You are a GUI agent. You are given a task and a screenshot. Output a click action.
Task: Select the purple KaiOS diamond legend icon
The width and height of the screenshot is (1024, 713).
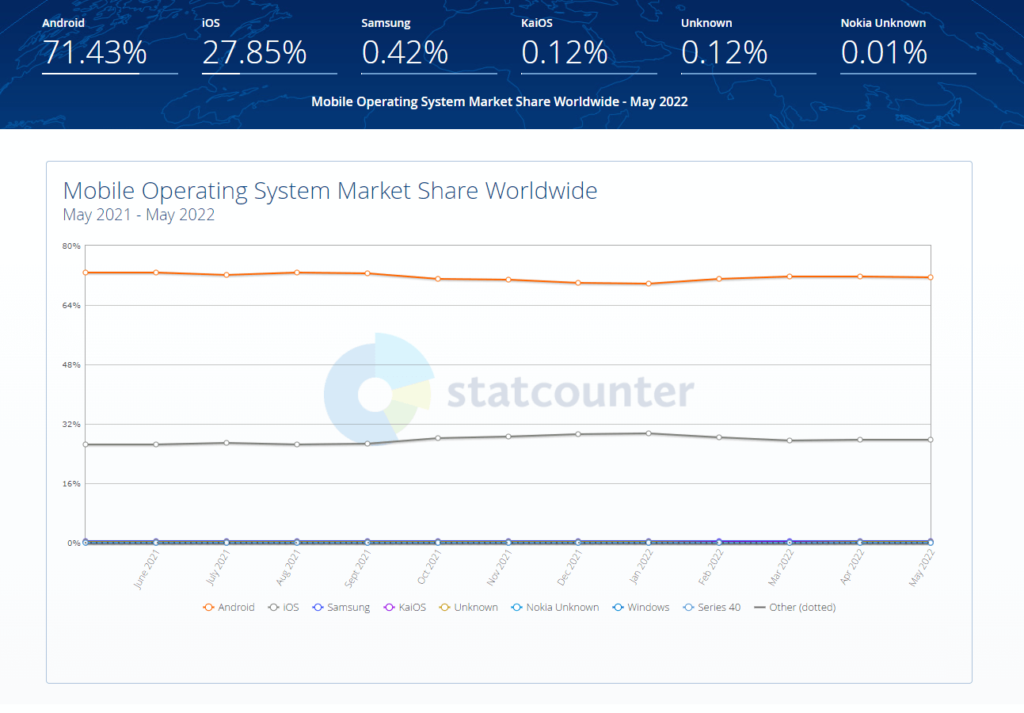point(390,607)
